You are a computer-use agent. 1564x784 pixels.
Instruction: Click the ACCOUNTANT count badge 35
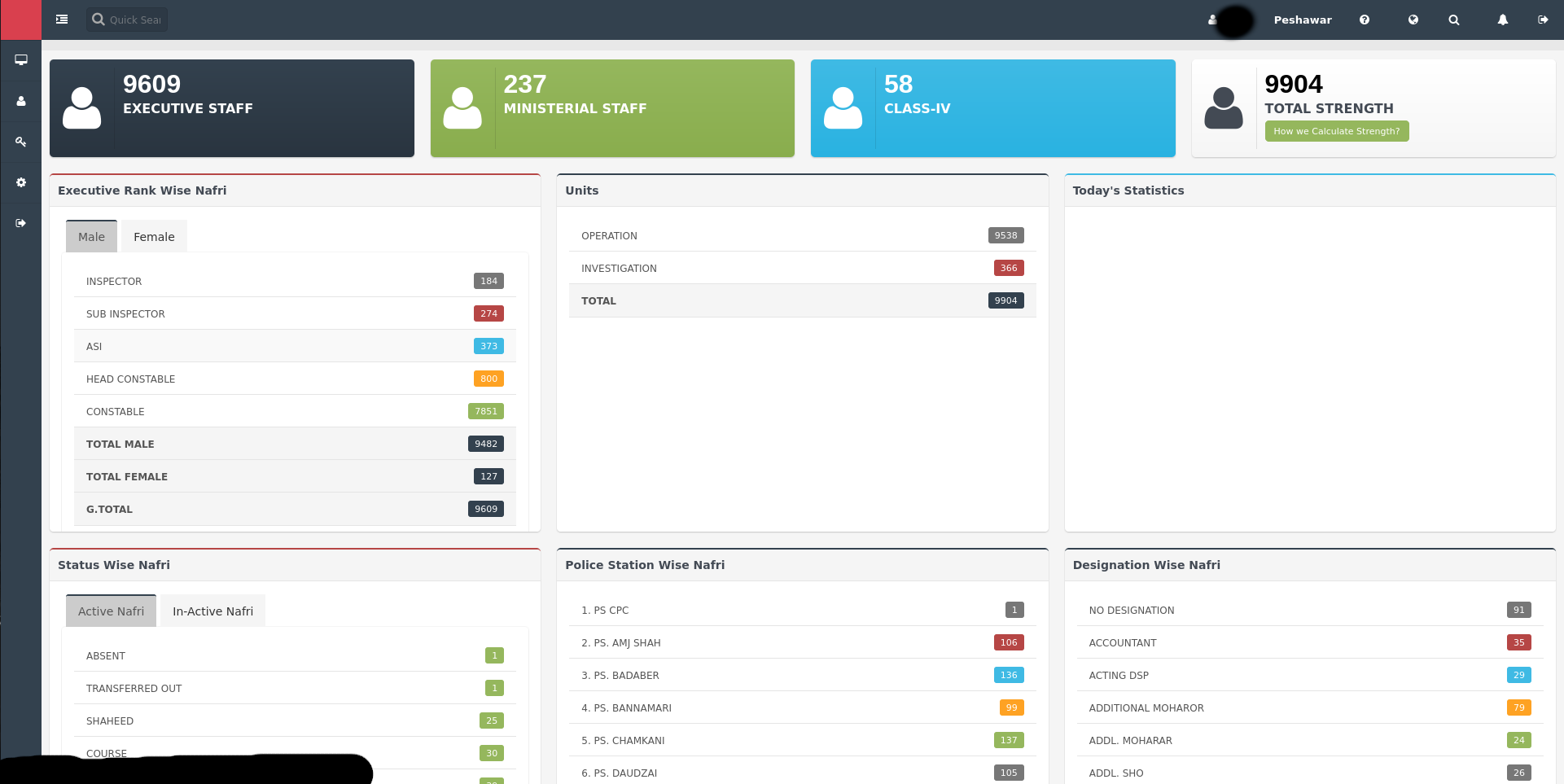coord(1519,642)
